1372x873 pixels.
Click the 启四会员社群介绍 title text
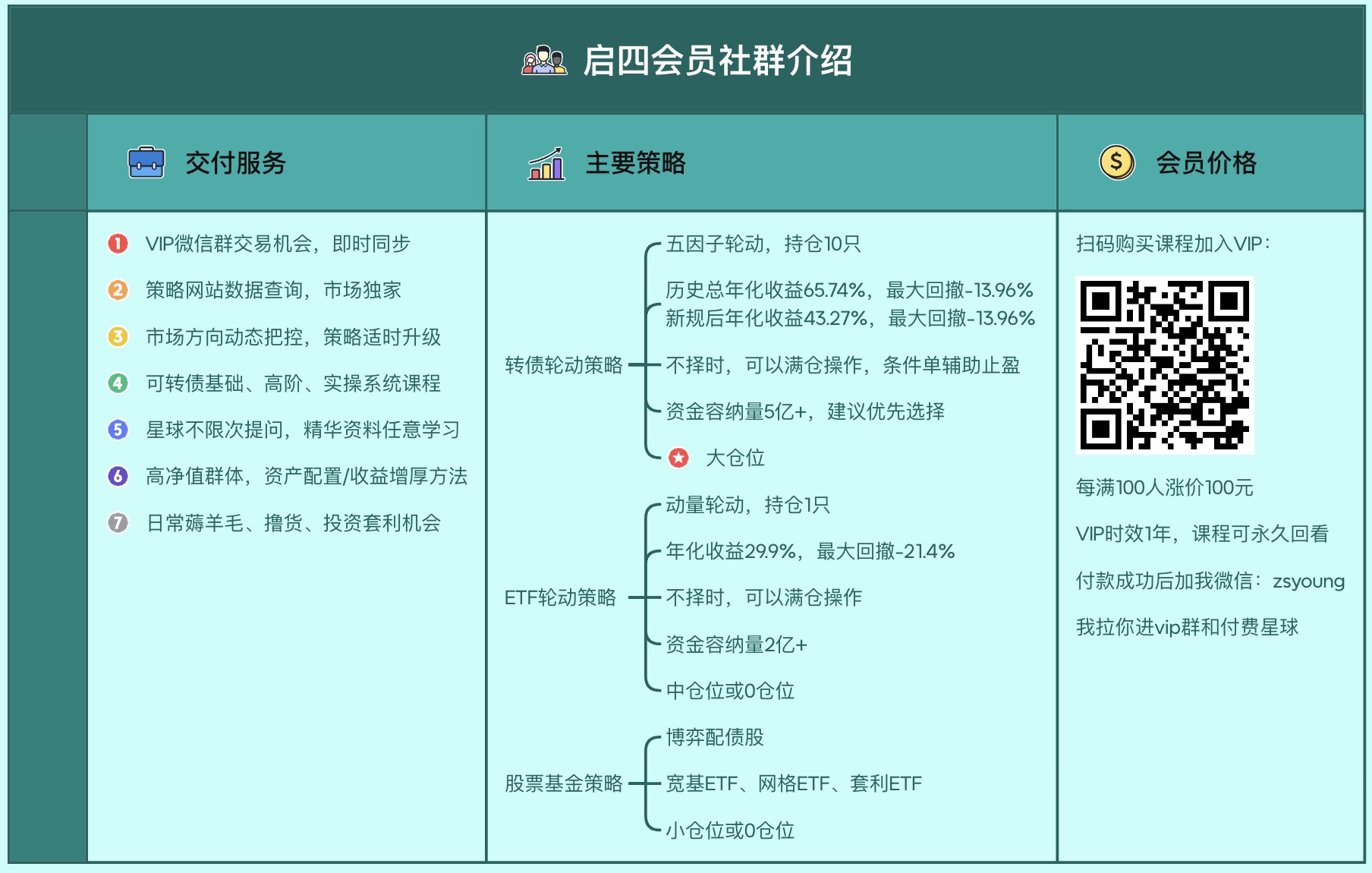tap(717, 61)
